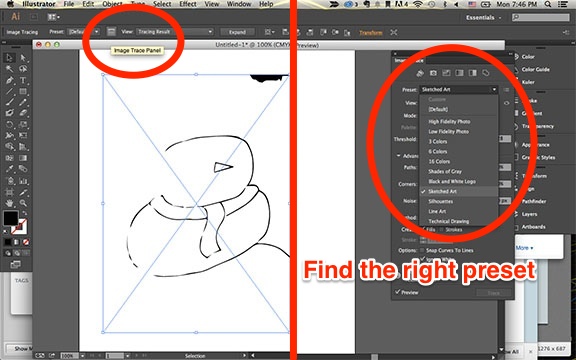
Task: Open the arrange documents dropdown
Action: point(54,17)
